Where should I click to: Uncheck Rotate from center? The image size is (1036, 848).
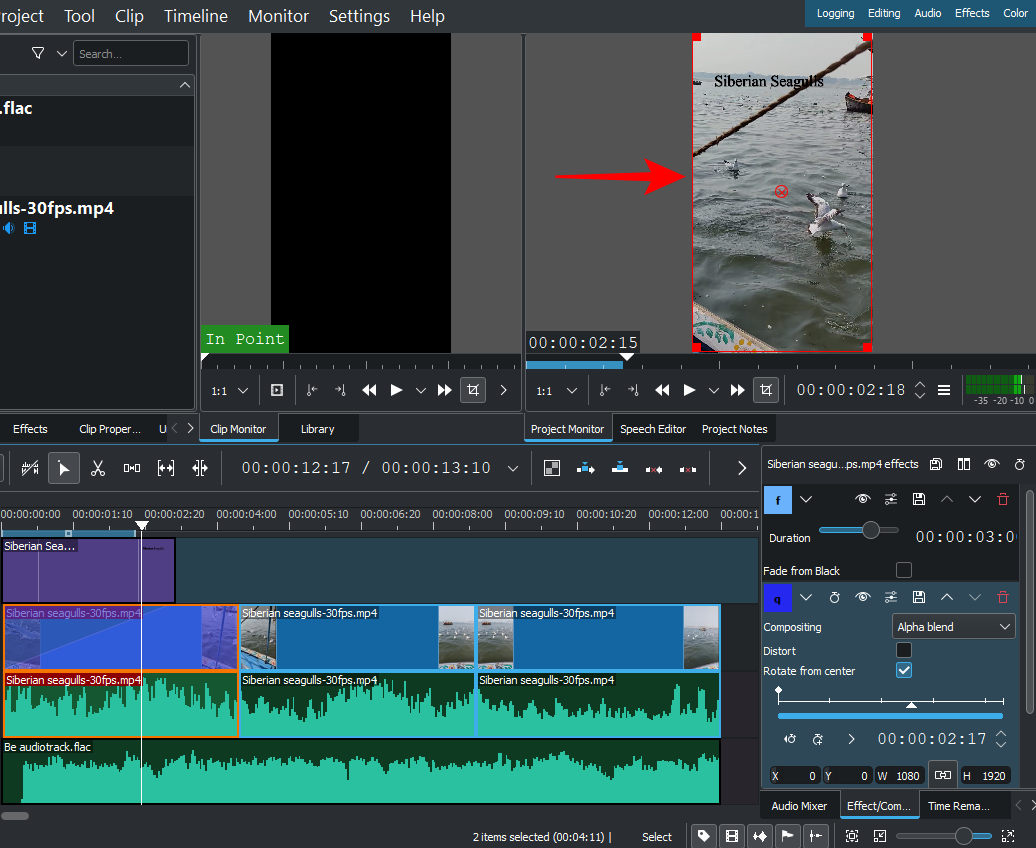tap(904, 671)
